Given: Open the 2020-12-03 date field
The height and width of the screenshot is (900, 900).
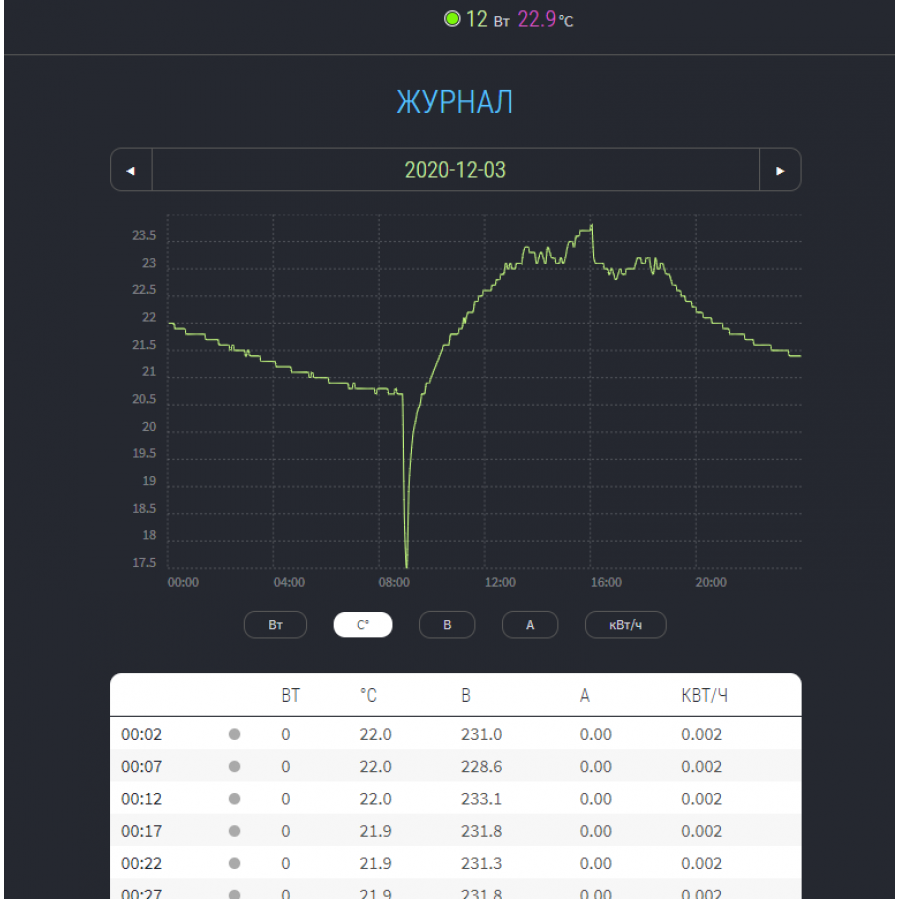Looking at the screenshot, I should 455,170.
